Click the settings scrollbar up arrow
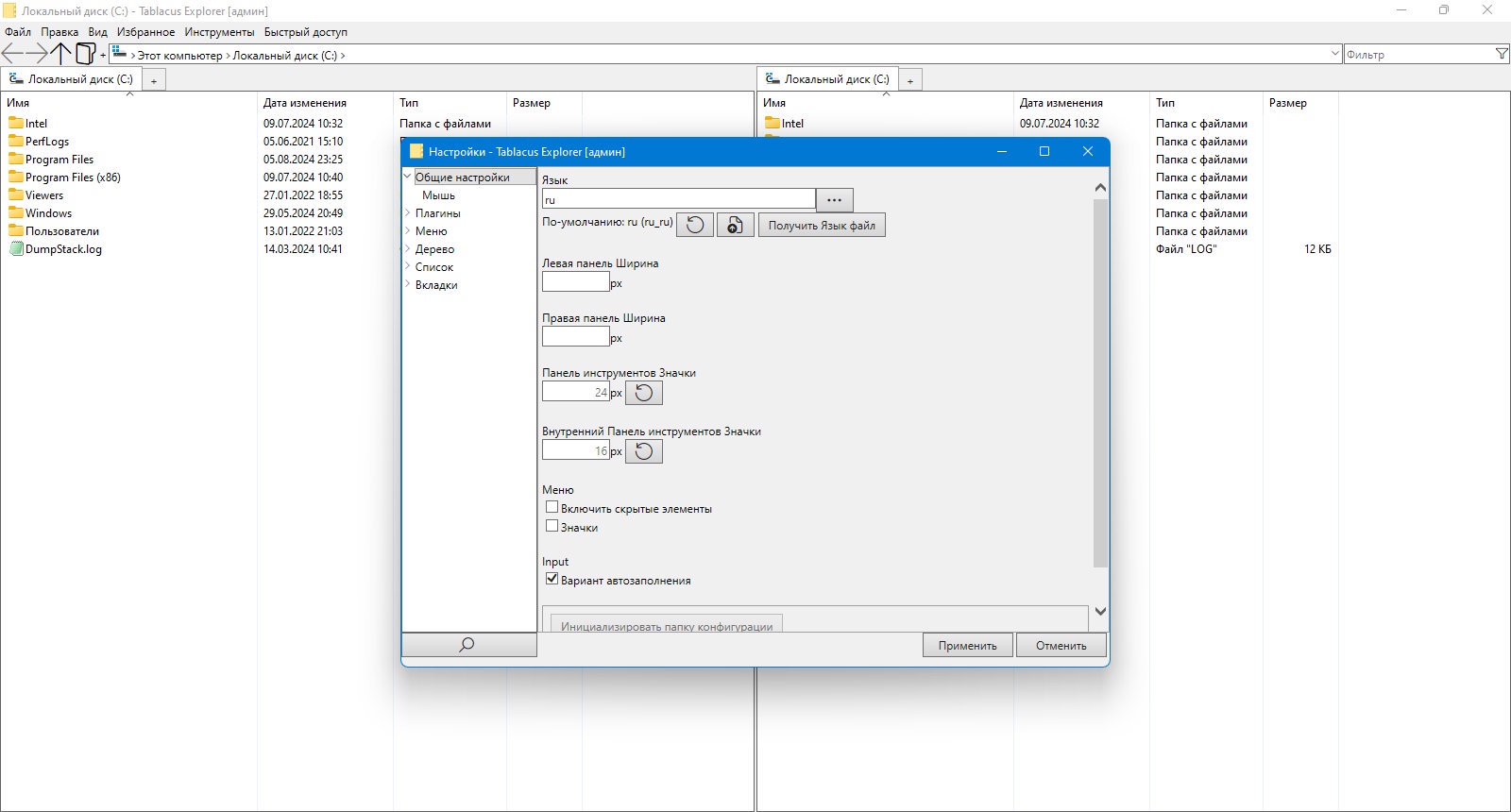 click(x=1100, y=188)
